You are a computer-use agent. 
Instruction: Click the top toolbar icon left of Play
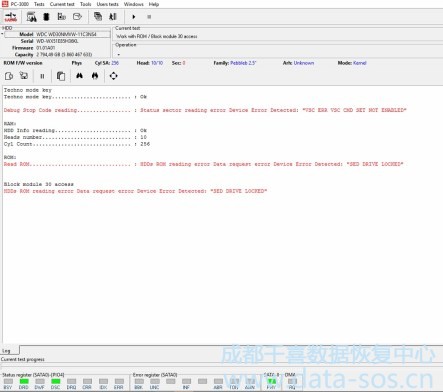tap(113, 17)
